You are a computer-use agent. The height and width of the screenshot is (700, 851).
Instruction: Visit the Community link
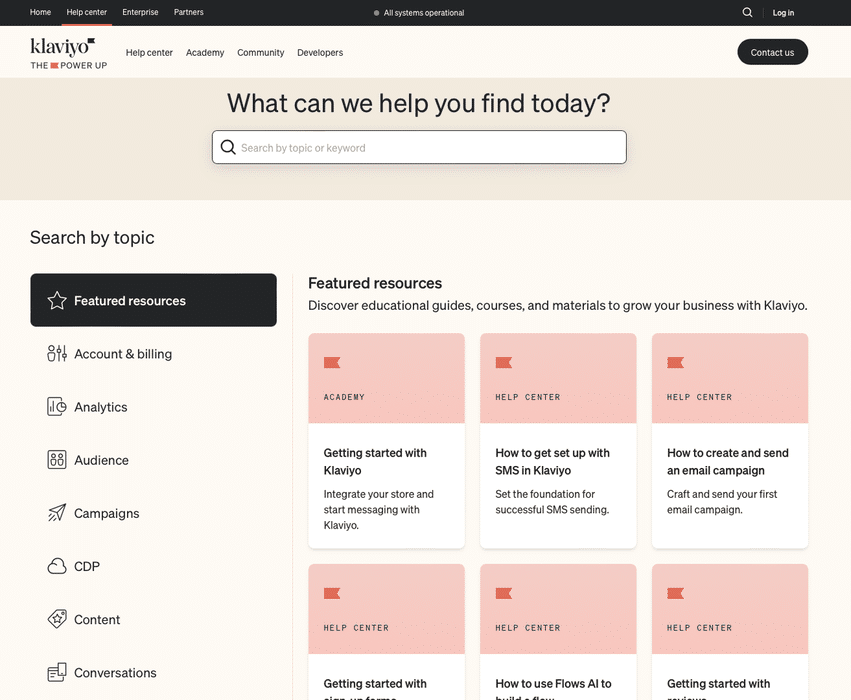pos(260,52)
